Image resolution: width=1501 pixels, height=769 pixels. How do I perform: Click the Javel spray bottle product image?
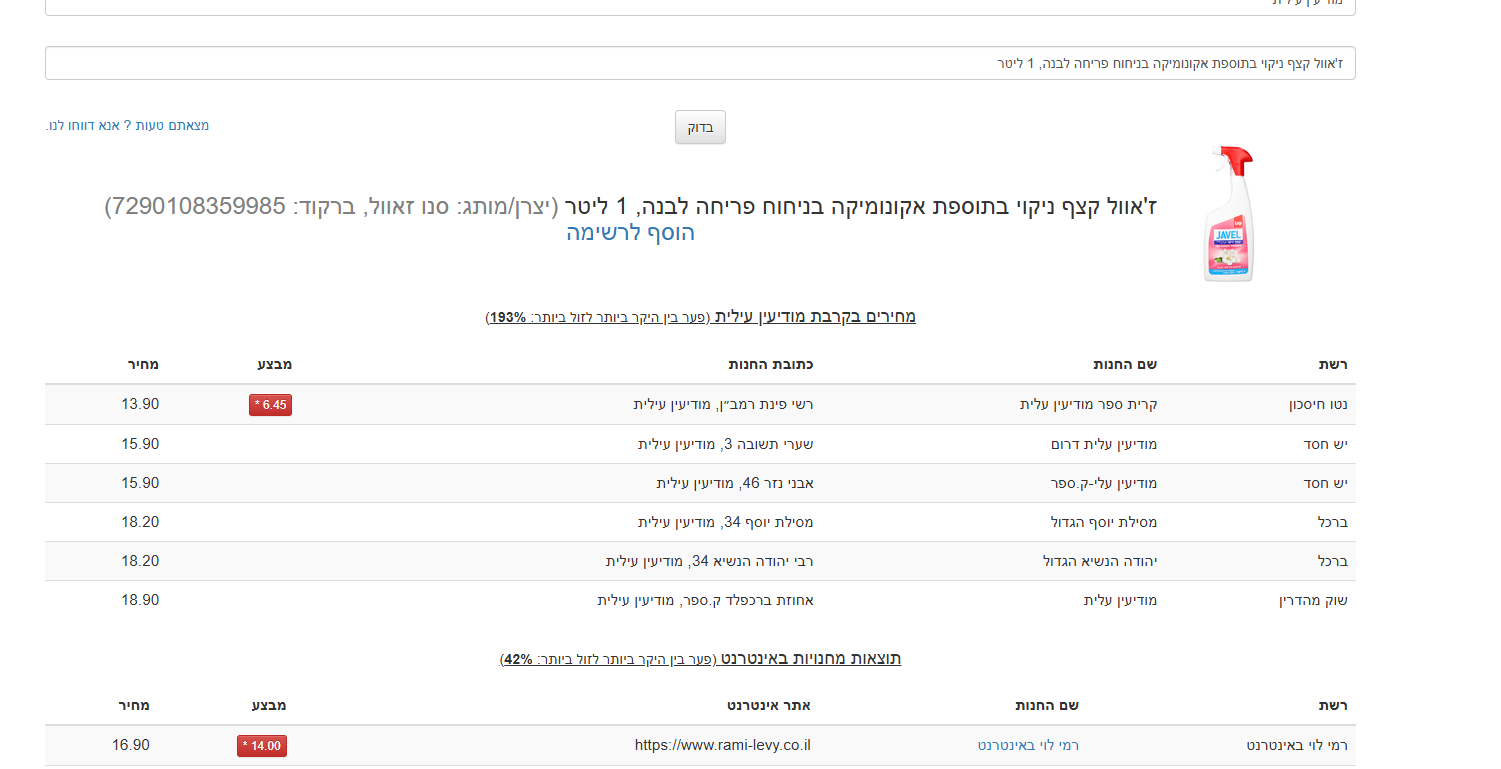pyautogui.click(x=1229, y=214)
